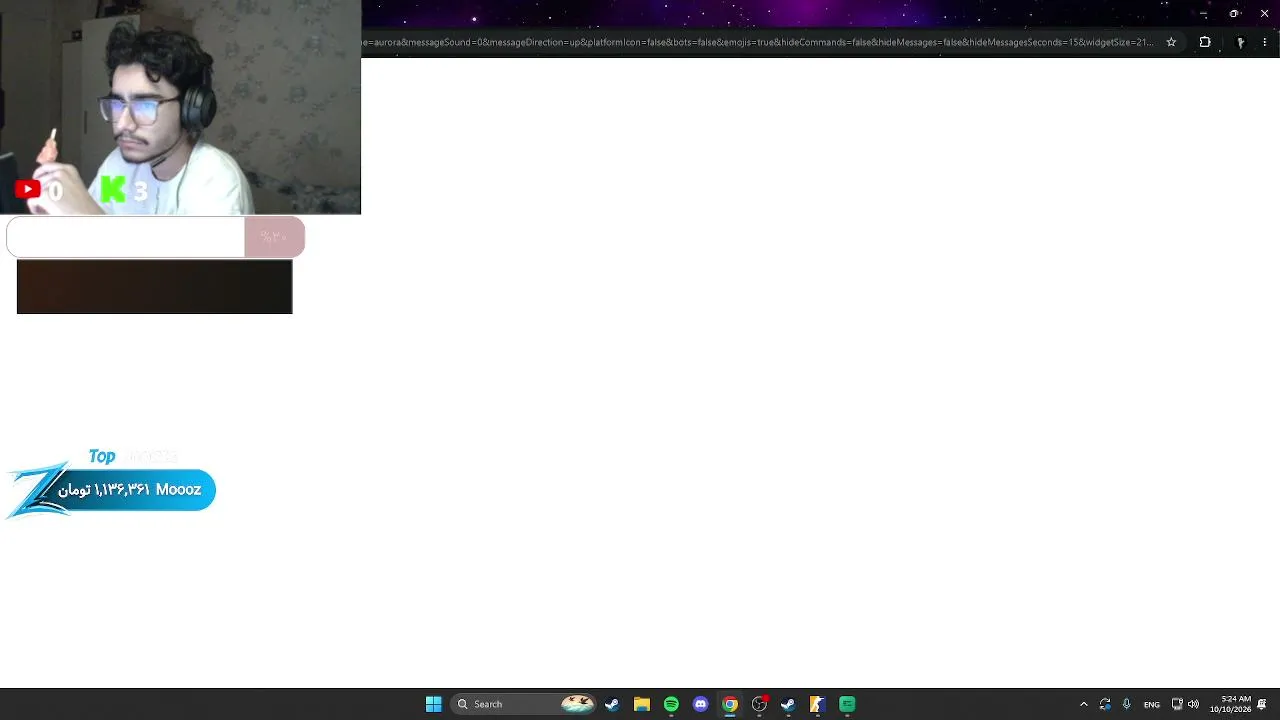Open the notifications bell icon
Image resolution: width=1280 pixels, height=720 pixels.
pos(1264,704)
